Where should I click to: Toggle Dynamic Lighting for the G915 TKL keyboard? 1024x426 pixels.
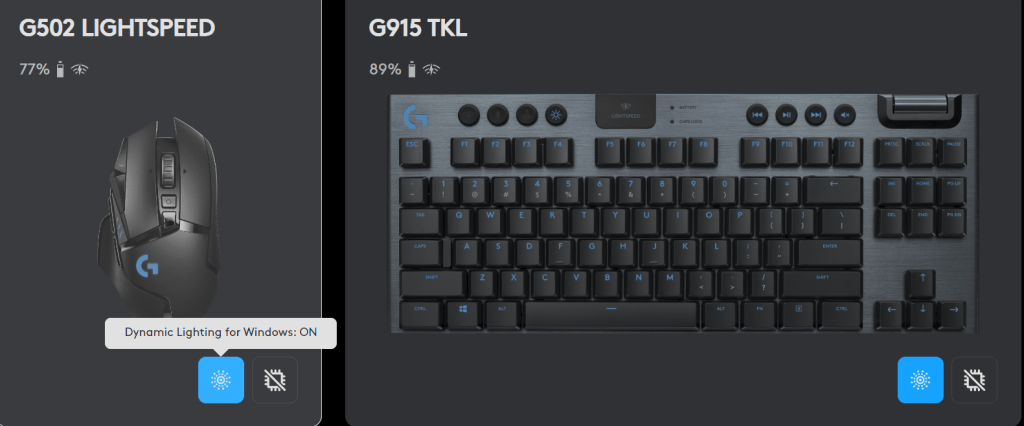(920, 380)
